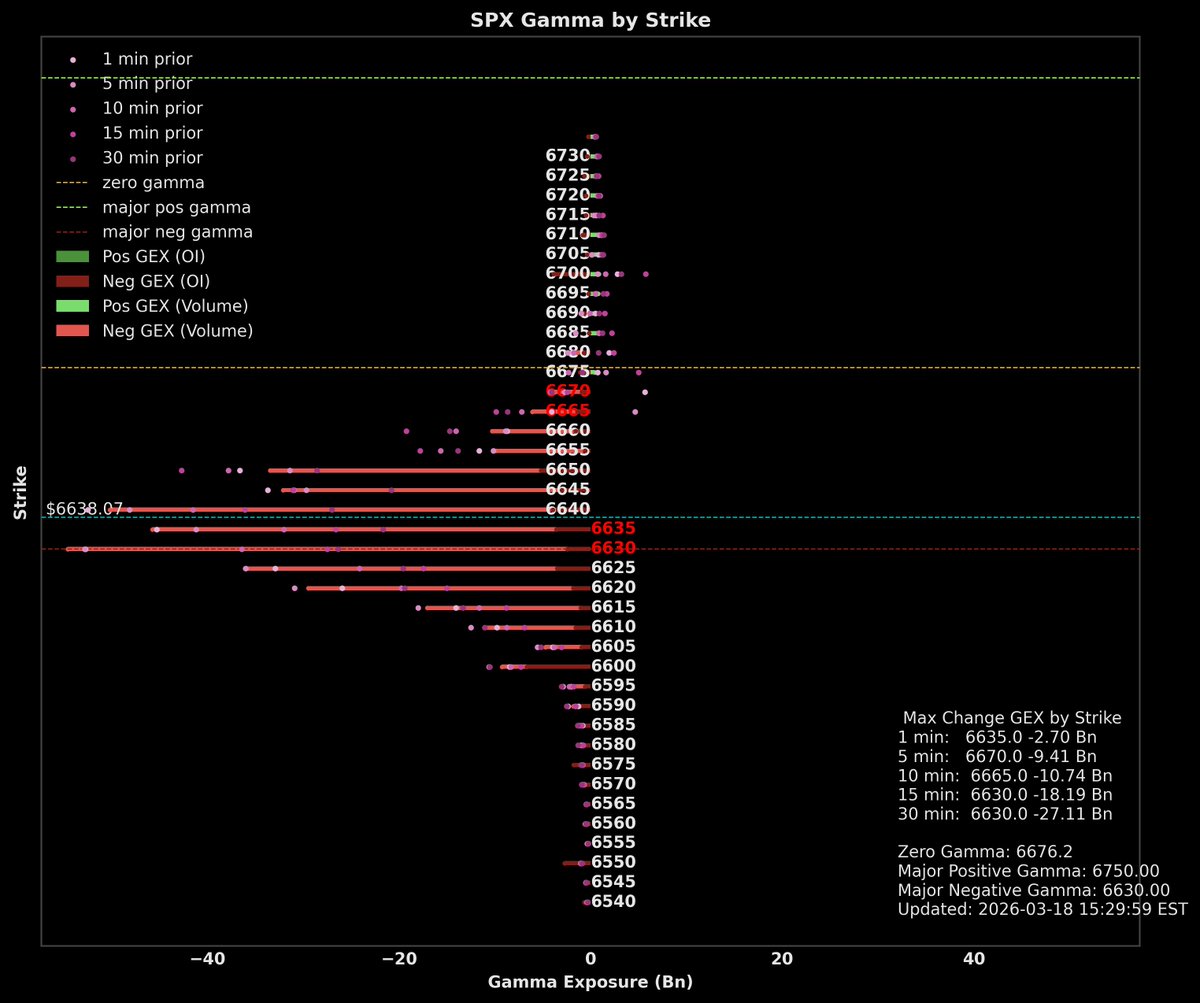1200x1003 pixels.
Task: Click the 'major neg gamma' legend label
Action: click(x=177, y=232)
